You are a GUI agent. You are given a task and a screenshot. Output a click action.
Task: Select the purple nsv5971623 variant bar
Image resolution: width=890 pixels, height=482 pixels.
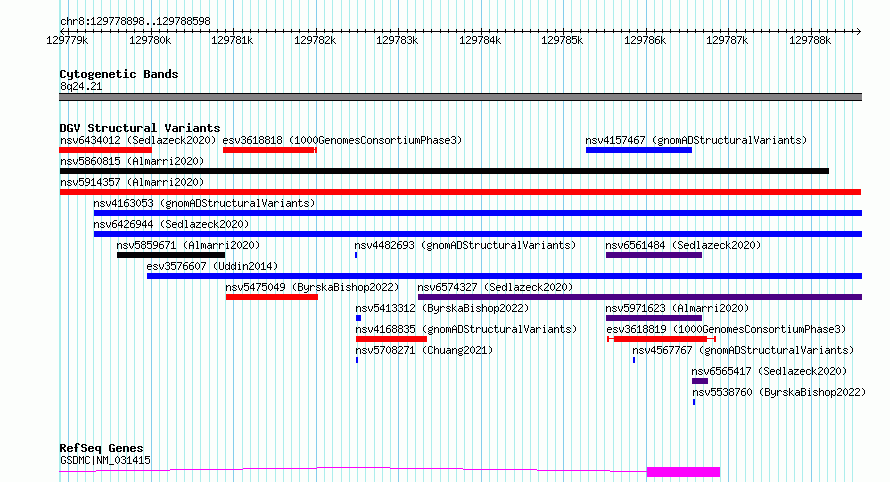tap(654, 318)
